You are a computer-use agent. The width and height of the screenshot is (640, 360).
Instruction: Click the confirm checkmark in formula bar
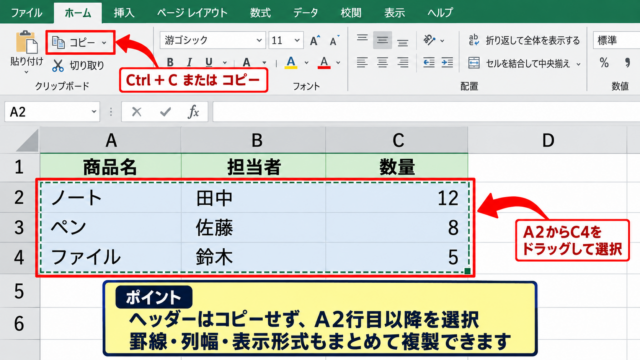[165, 111]
